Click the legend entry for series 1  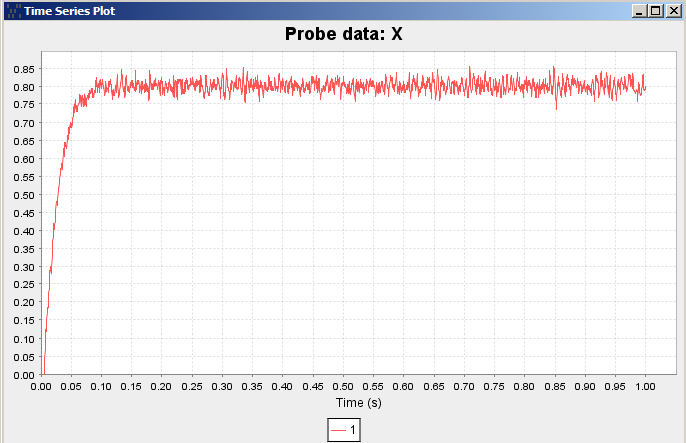pyautogui.click(x=344, y=430)
